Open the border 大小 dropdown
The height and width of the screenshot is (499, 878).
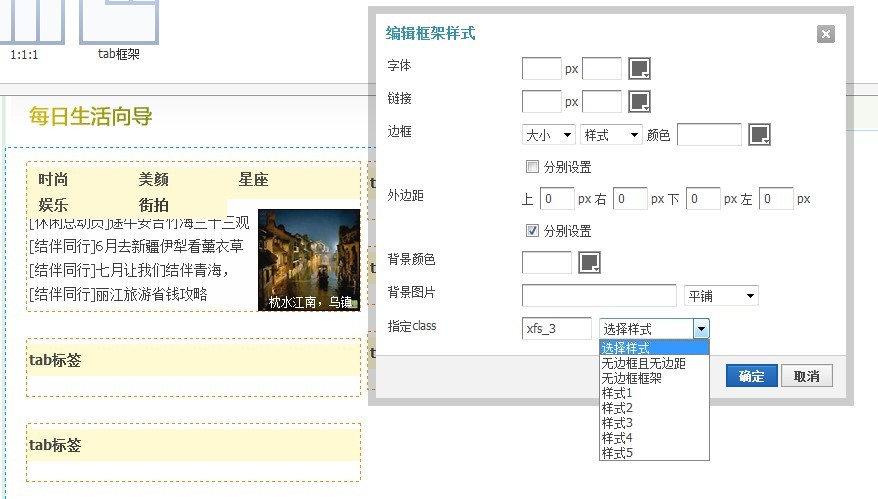(548, 134)
